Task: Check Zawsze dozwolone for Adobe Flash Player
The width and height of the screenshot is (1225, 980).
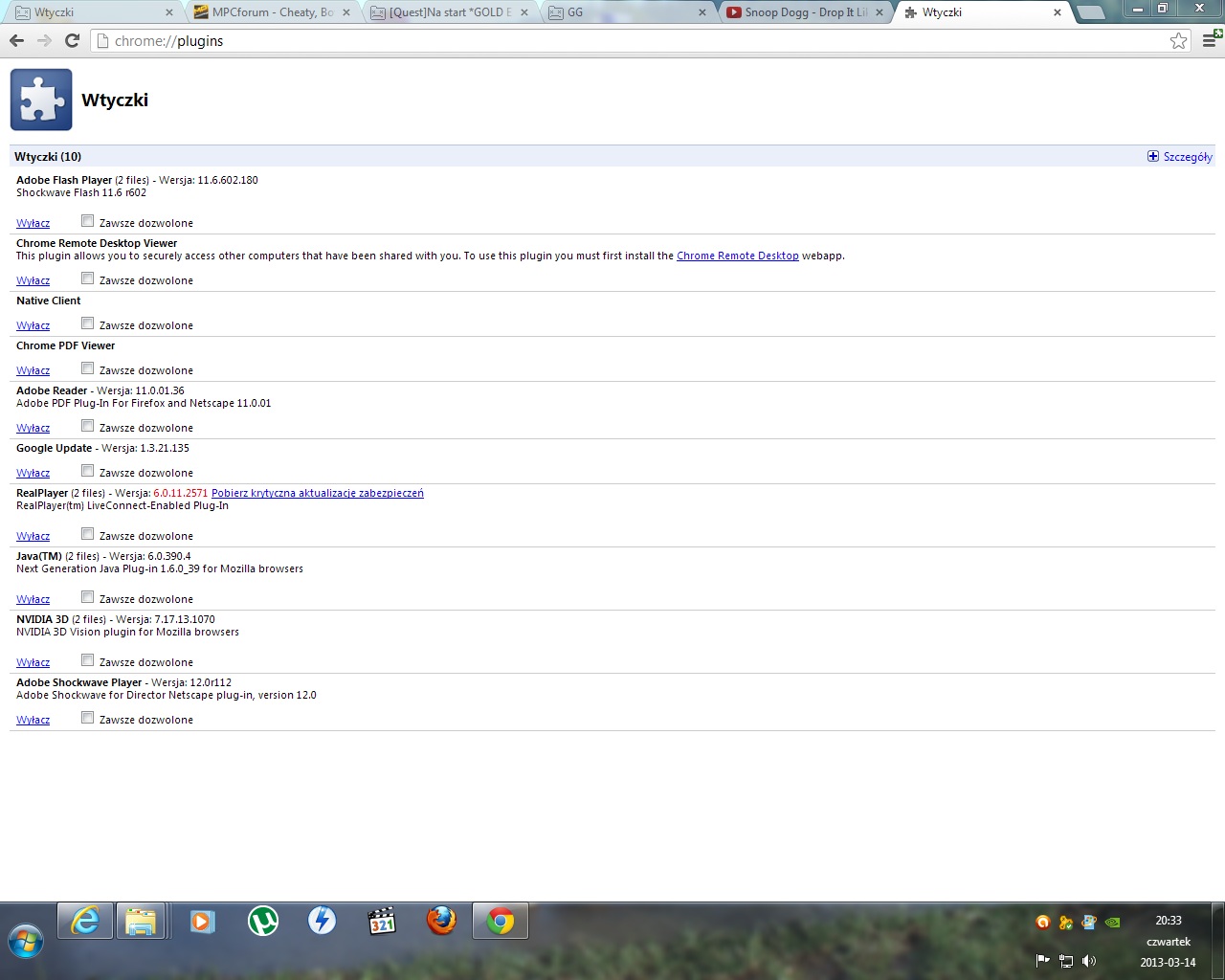Action: 87,221
